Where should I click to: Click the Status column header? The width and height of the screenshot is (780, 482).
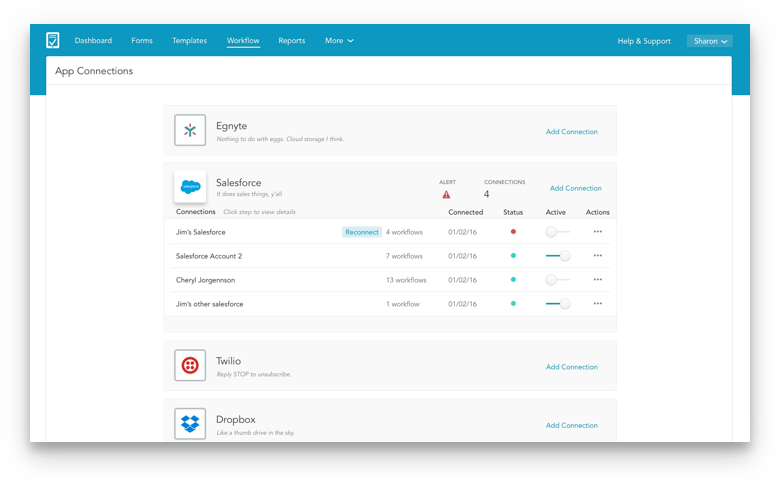coord(513,212)
